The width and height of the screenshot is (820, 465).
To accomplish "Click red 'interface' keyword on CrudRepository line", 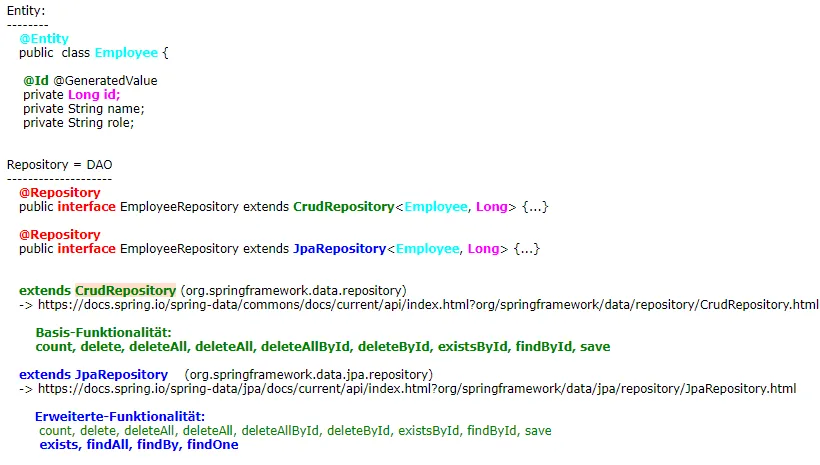I will tap(86, 207).
